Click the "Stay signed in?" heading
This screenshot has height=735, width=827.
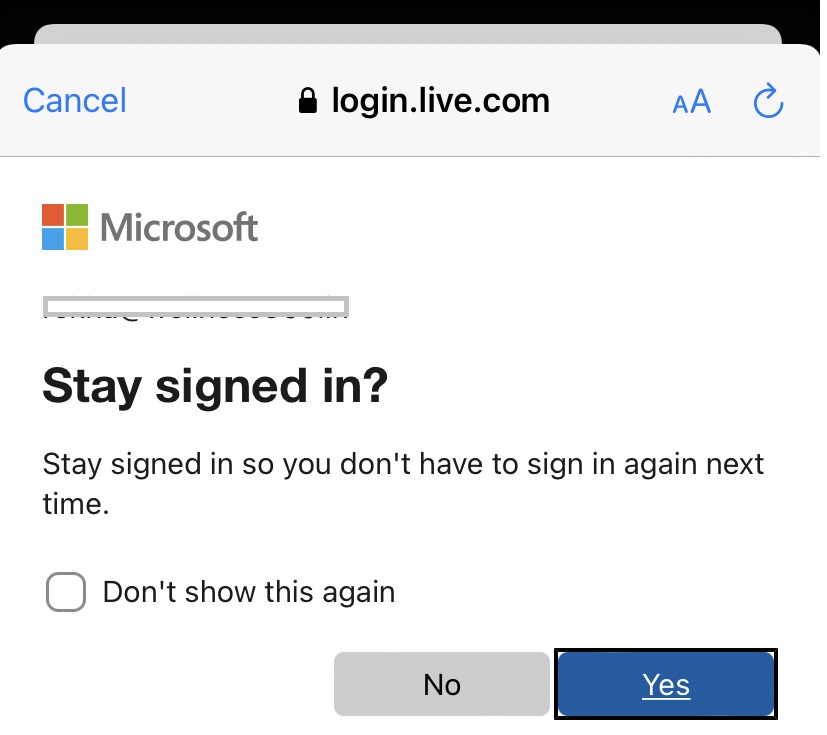click(x=215, y=386)
